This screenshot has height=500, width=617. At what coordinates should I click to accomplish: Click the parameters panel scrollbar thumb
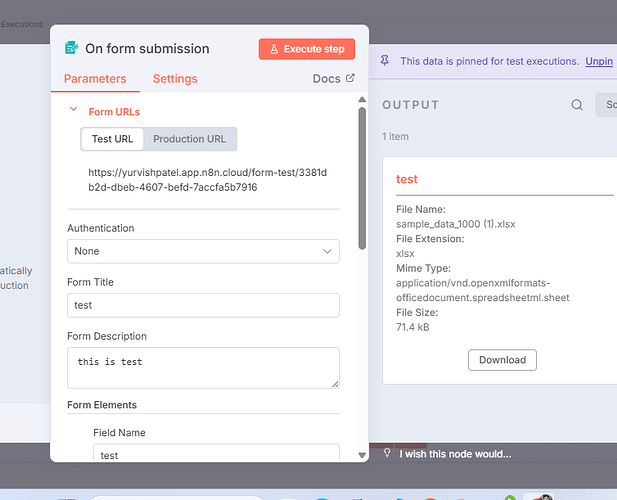pos(362,180)
